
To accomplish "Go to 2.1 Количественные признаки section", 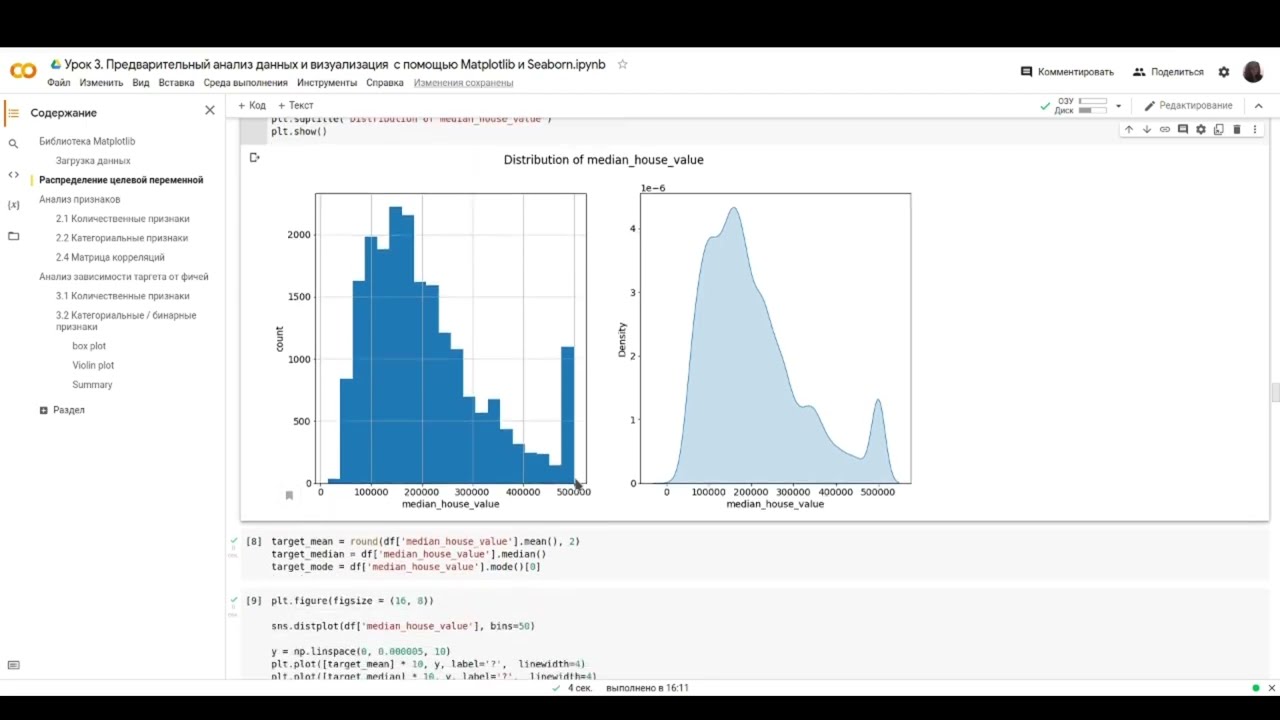I will pyautogui.click(x=123, y=219).
